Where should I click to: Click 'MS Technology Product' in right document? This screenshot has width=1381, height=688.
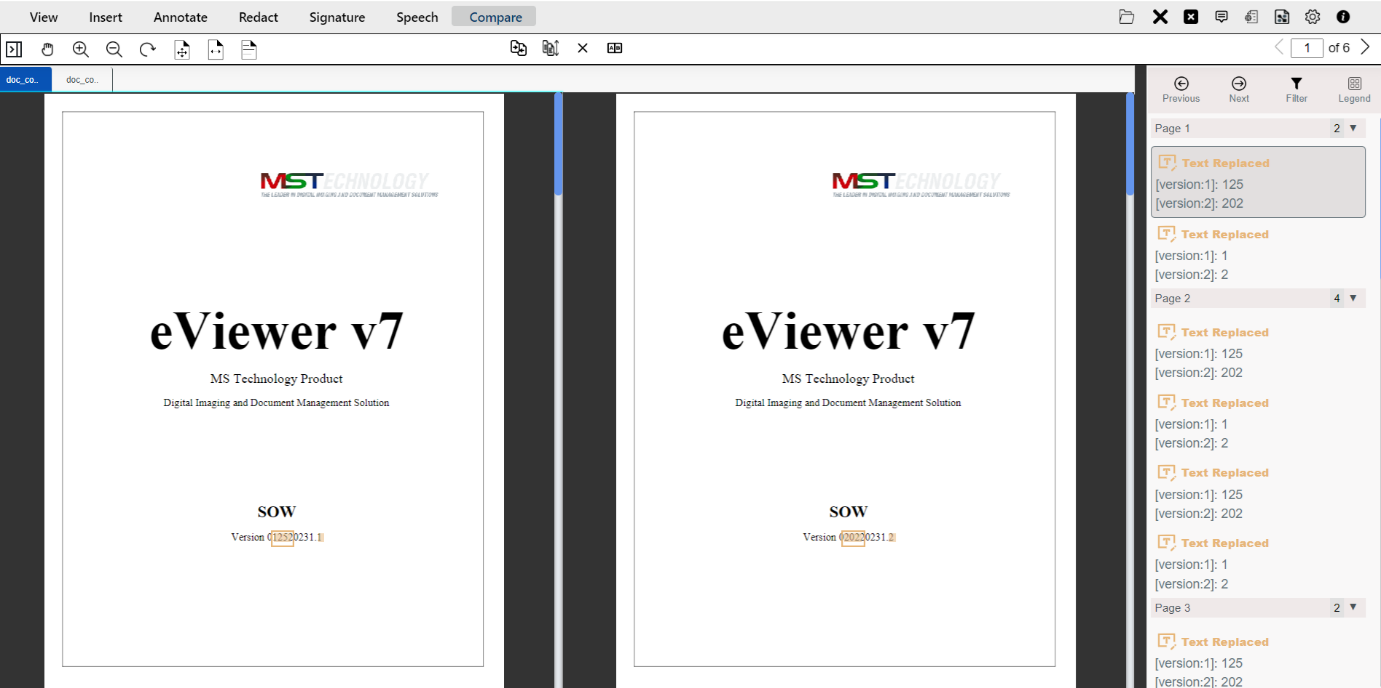[x=848, y=379]
